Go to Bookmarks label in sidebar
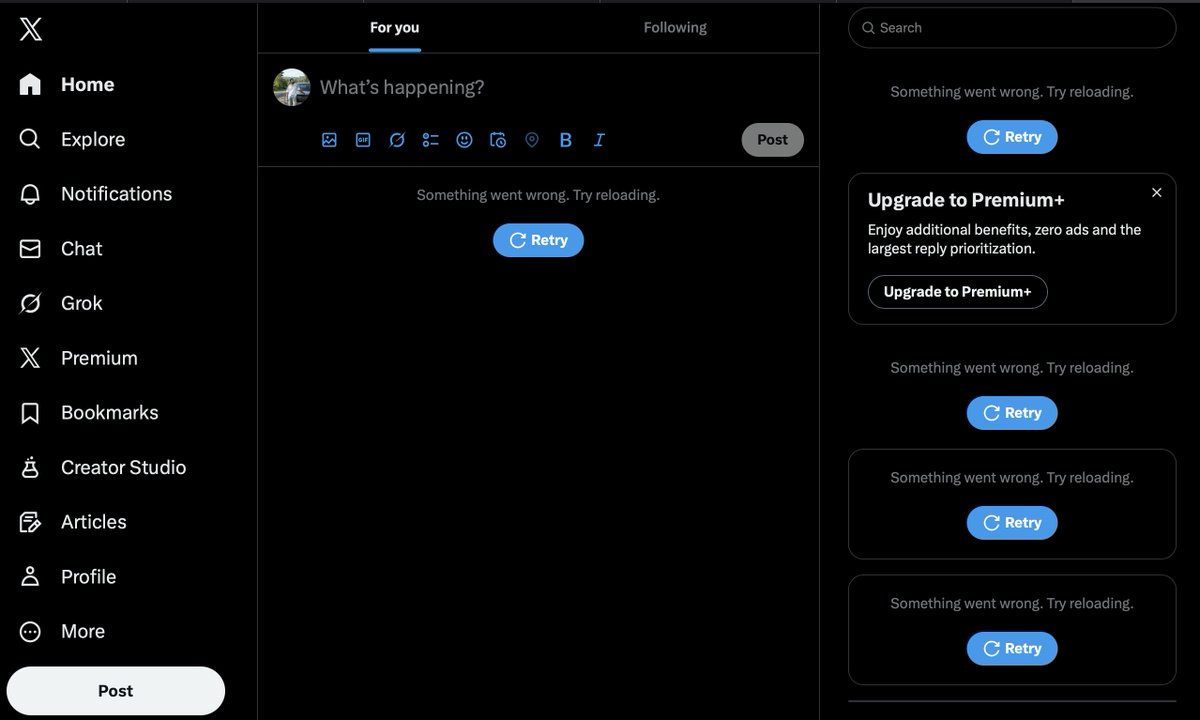The height and width of the screenshot is (720, 1200). pos(110,413)
